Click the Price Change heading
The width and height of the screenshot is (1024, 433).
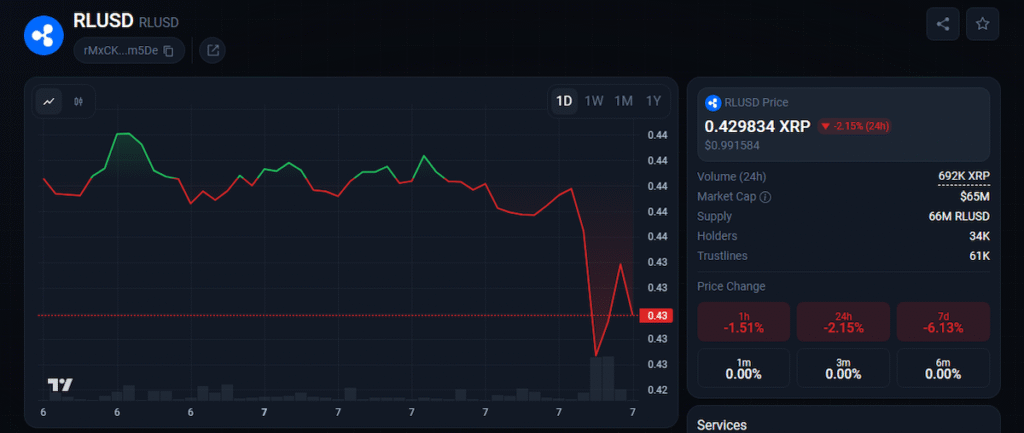pos(731,286)
